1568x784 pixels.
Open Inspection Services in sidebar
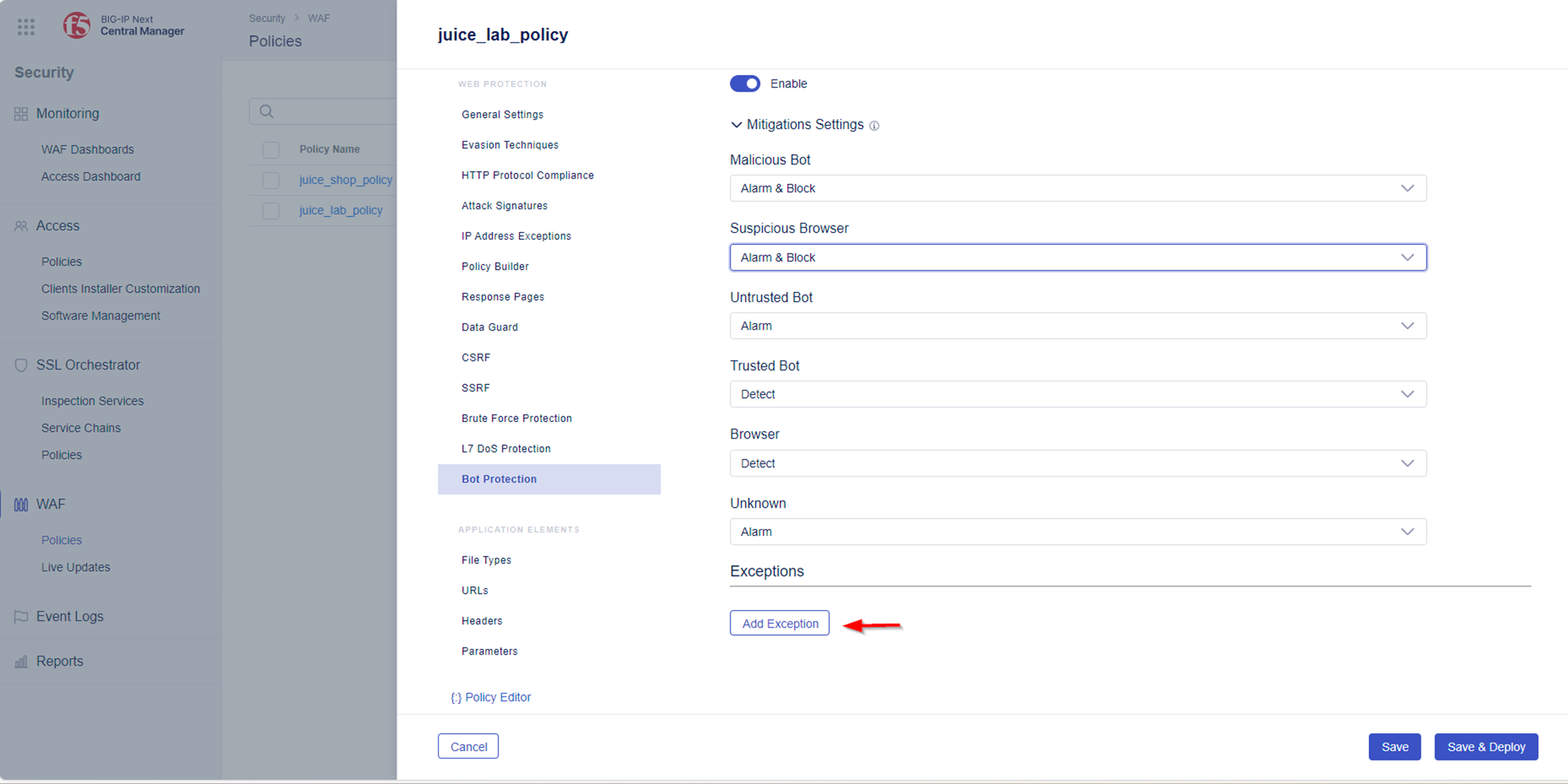92,401
